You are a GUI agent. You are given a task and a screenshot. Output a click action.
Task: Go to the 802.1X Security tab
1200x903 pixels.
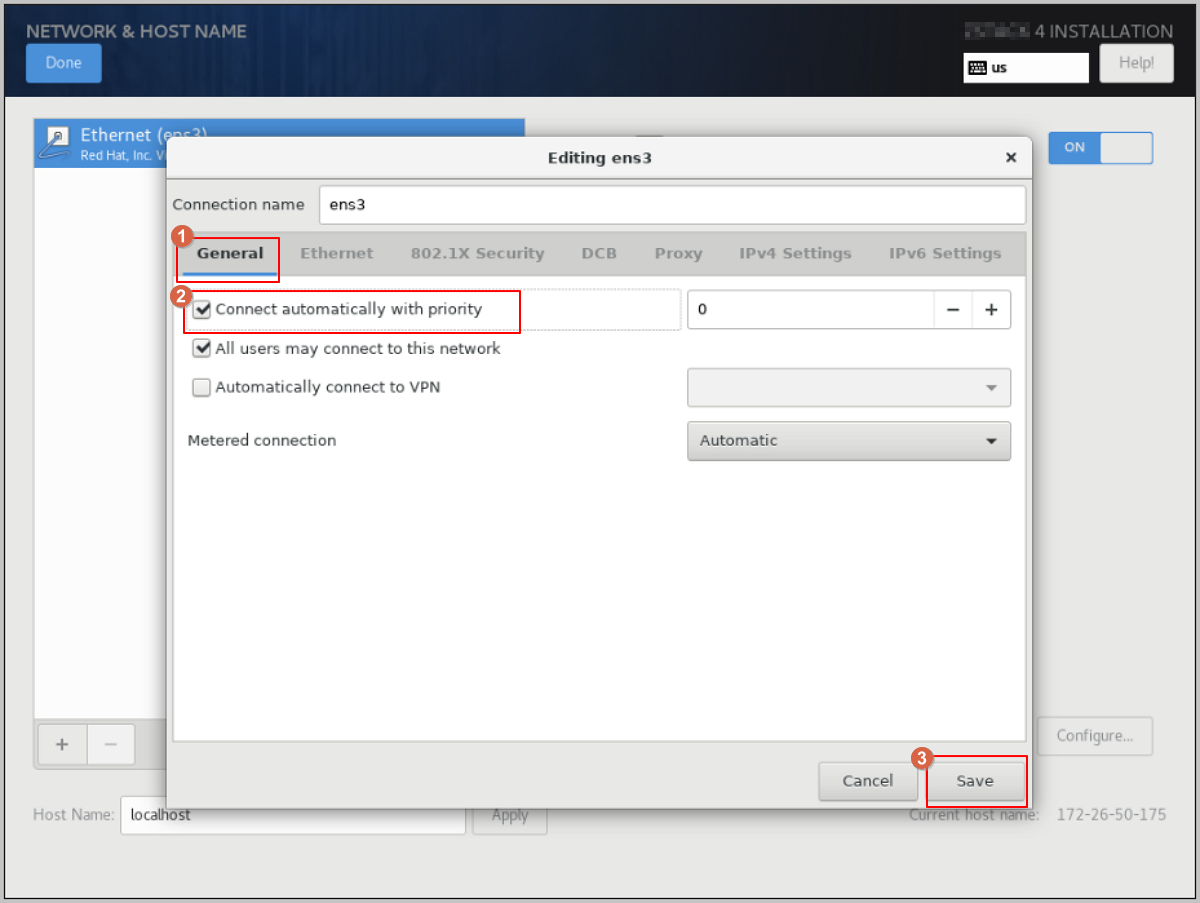(x=477, y=254)
